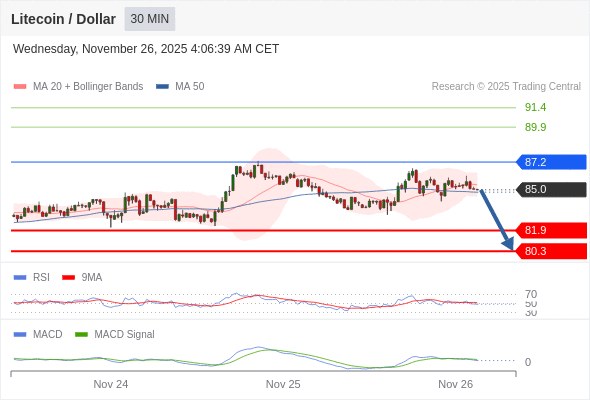Click the 9MA legend label
Screen dimensions: 590x400
tap(92, 277)
